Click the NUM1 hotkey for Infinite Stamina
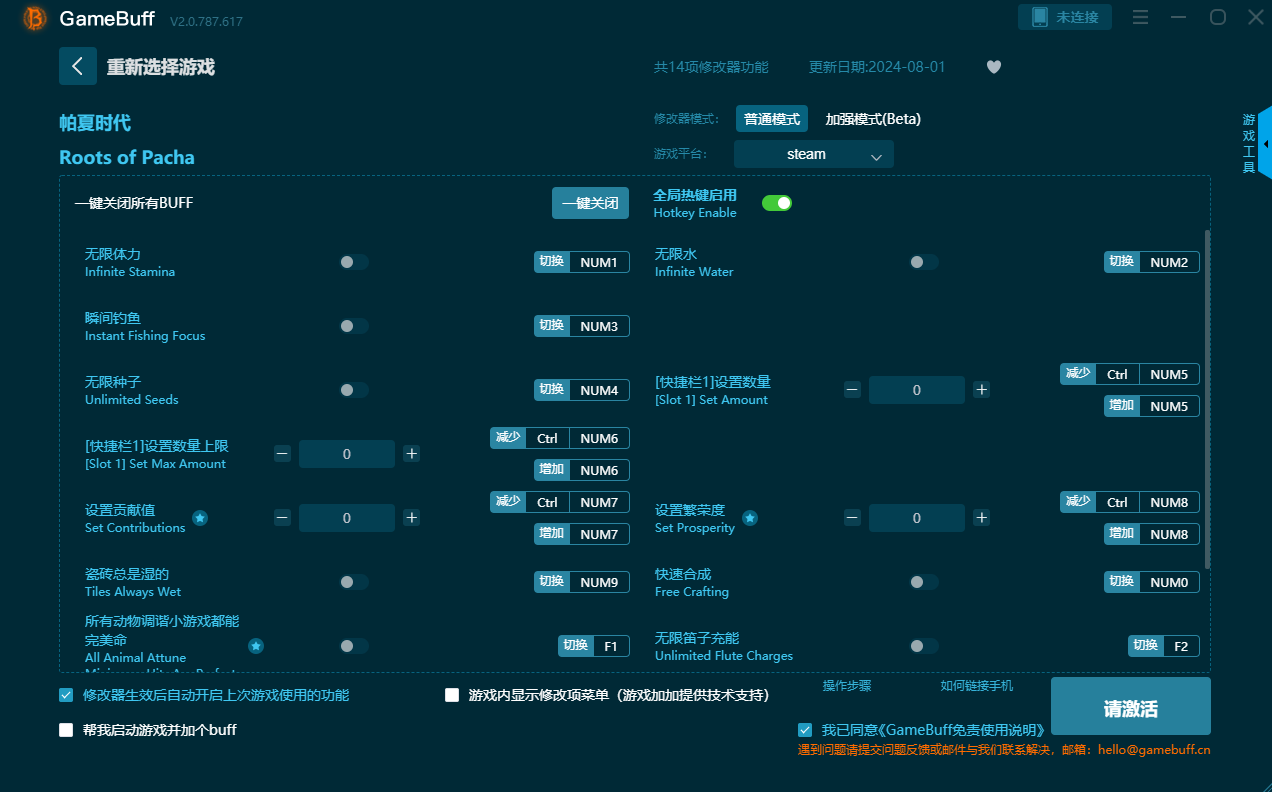 (x=599, y=262)
